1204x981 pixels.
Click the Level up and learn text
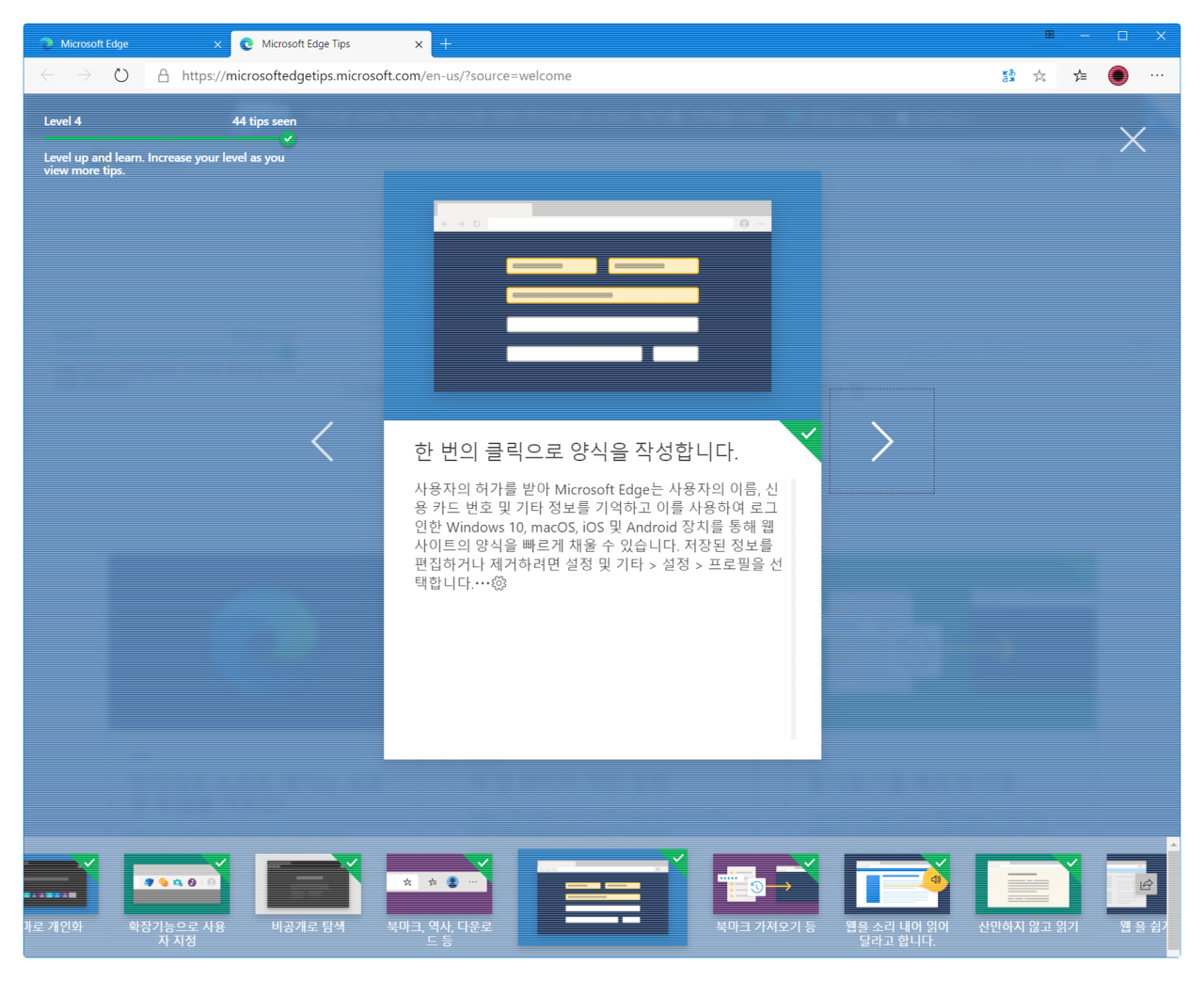(x=164, y=164)
